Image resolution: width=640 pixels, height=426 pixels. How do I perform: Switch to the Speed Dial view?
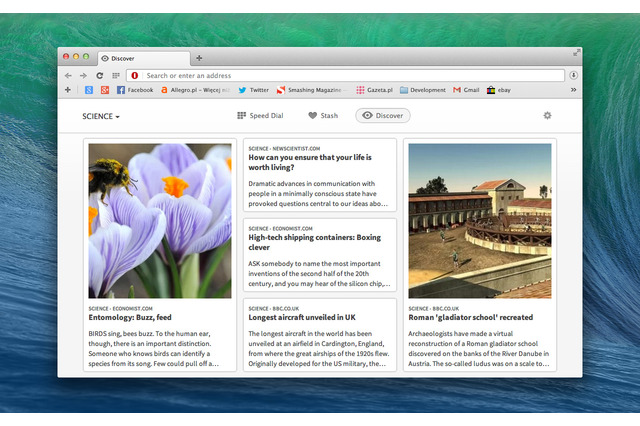[262, 116]
